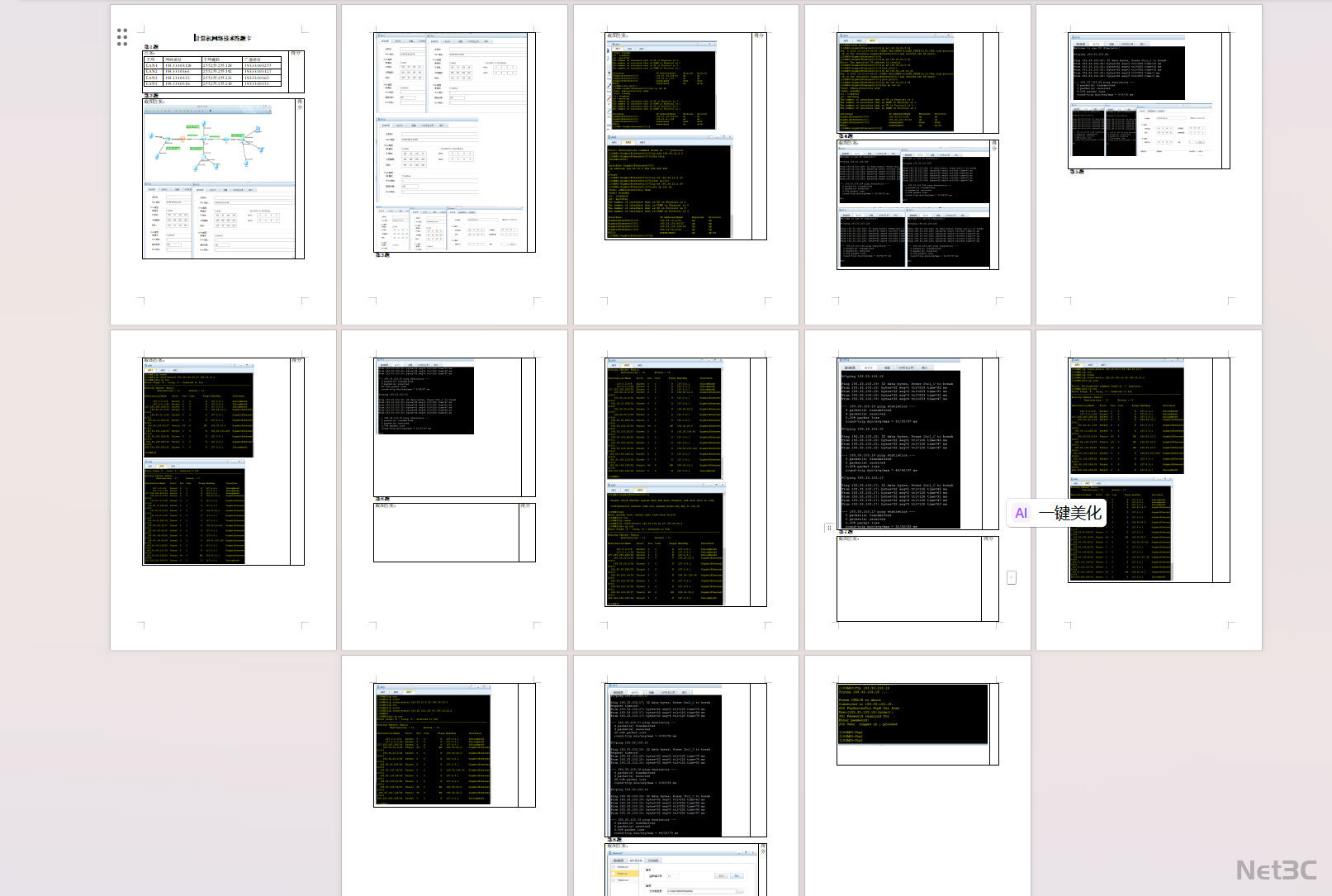Click the Net3C watermark logo
The width and height of the screenshot is (1332, 896).
pyautogui.click(x=1276, y=870)
